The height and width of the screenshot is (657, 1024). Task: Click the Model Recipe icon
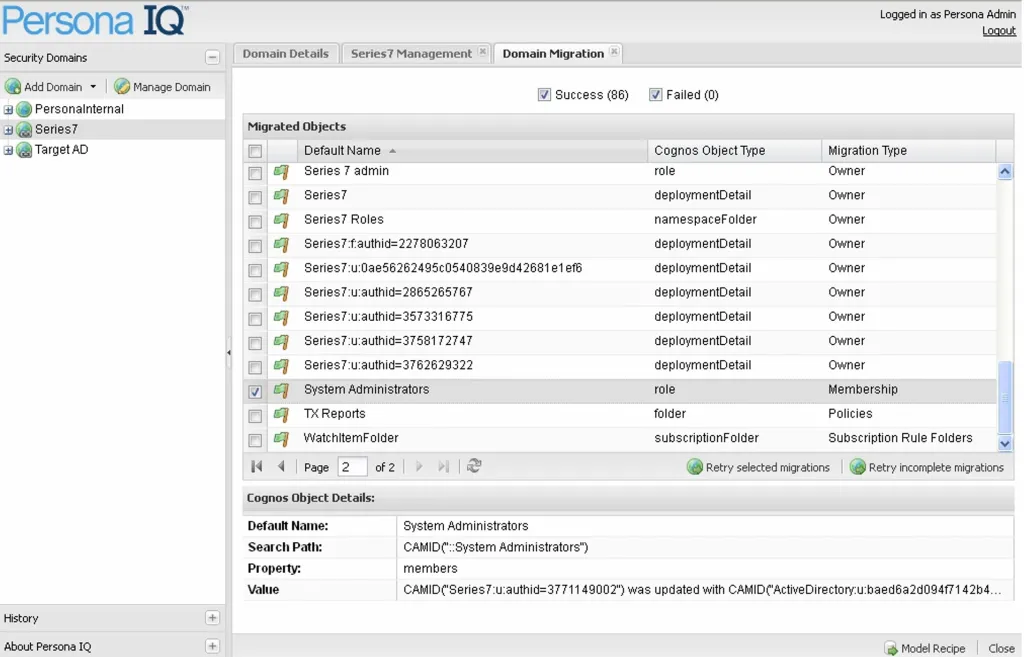pos(891,648)
